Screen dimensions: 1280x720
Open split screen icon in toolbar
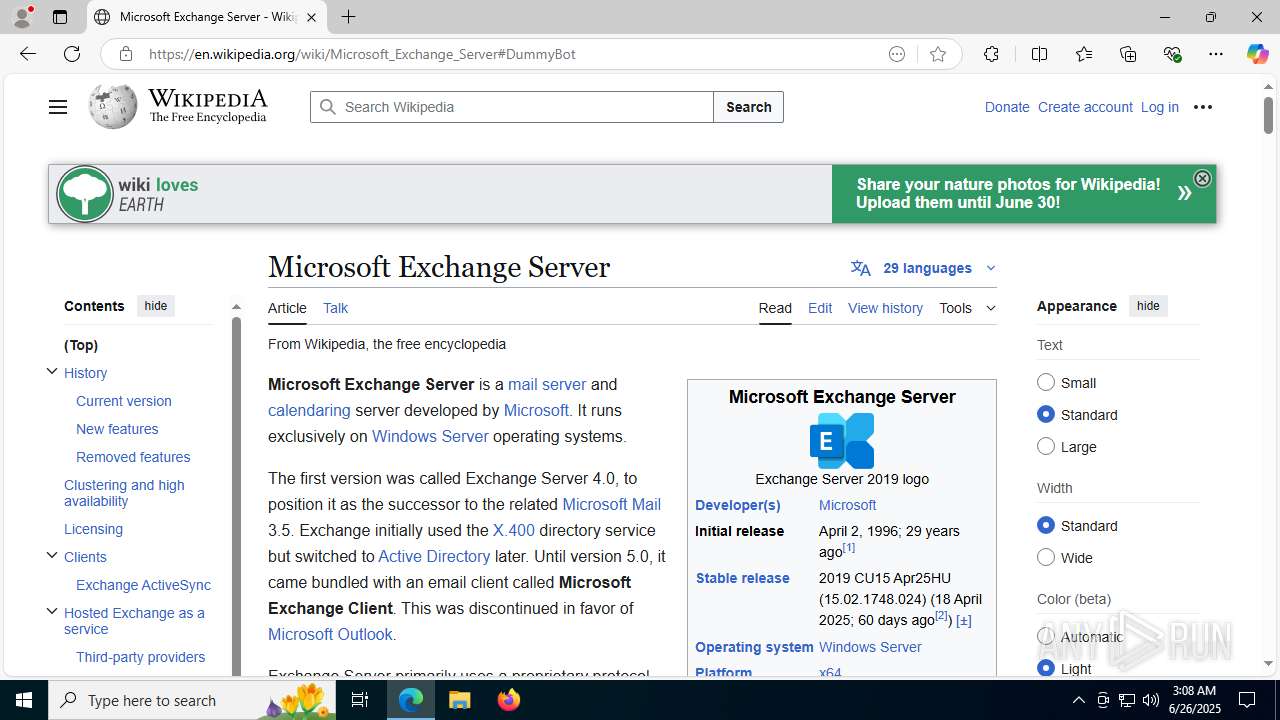[x=1039, y=54]
